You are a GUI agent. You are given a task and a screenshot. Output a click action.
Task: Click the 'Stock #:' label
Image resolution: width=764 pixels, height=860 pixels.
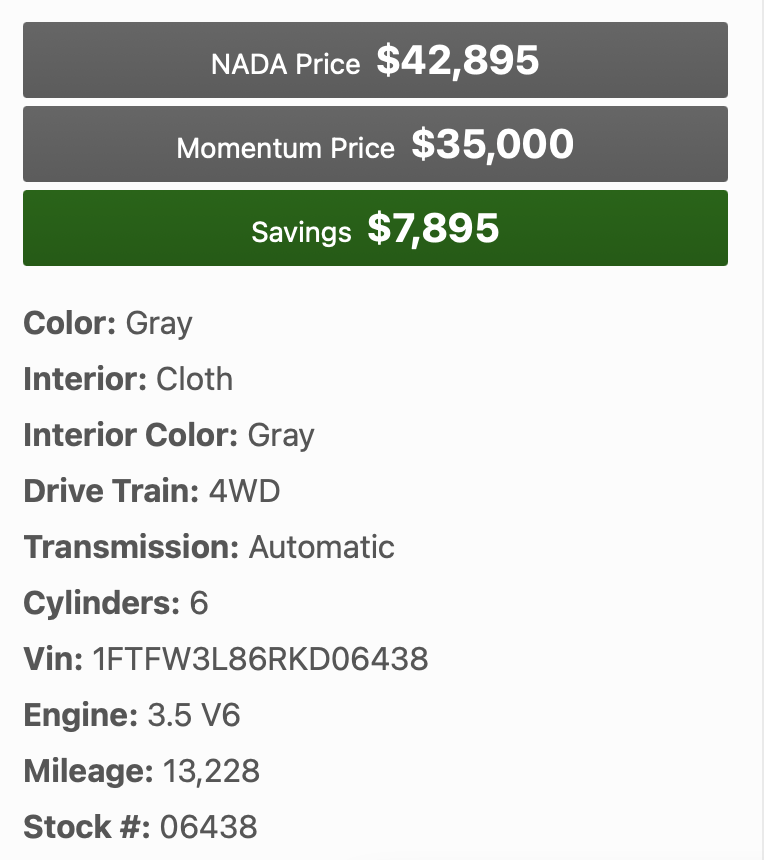point(86,827)
